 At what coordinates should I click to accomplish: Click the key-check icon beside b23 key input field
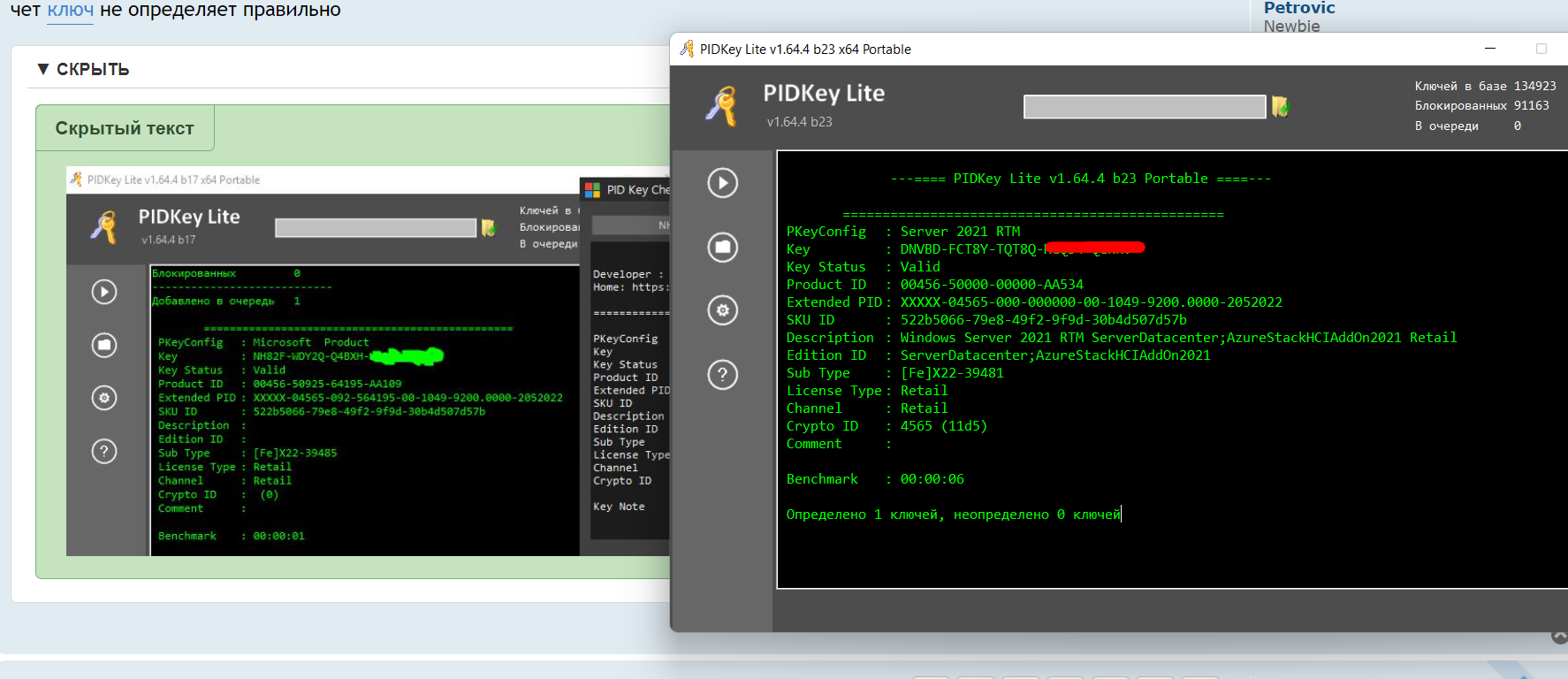point(1280,107)
